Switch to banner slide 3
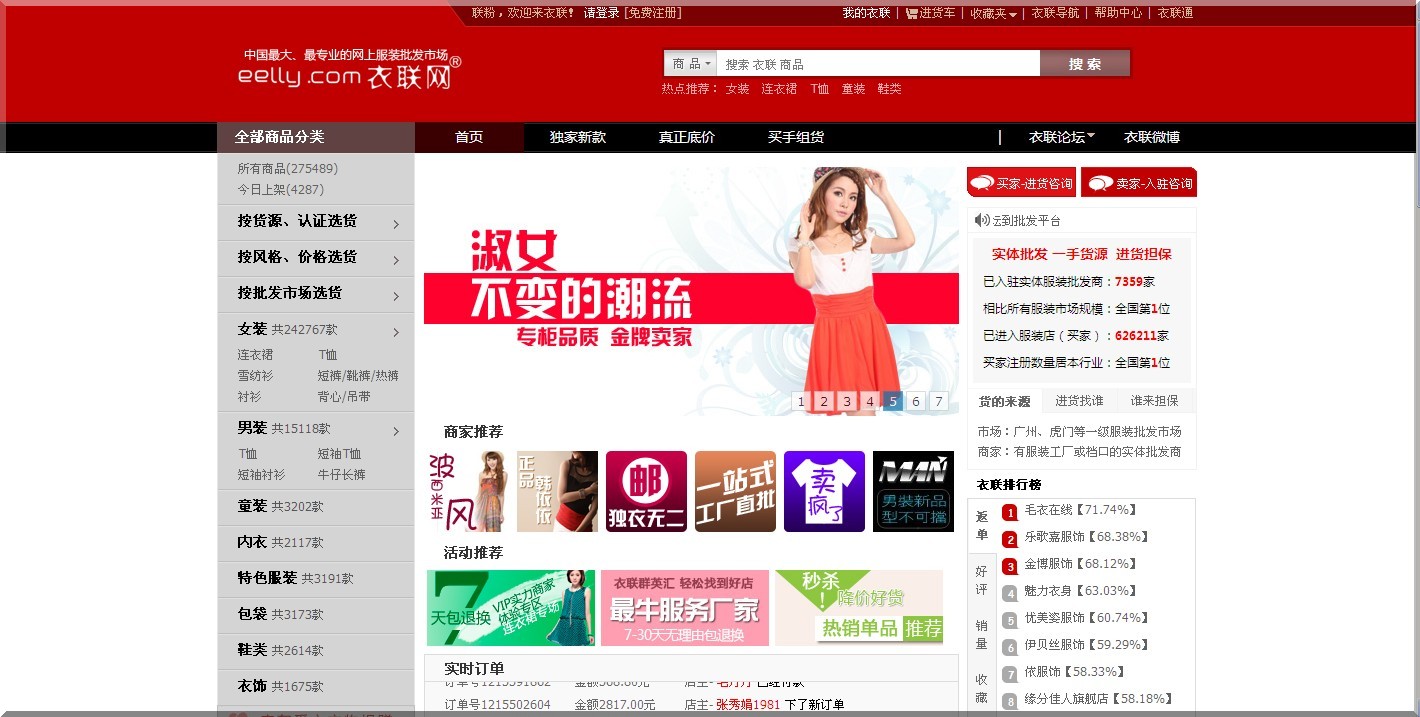1420x717 pixels. coord(847,402)
